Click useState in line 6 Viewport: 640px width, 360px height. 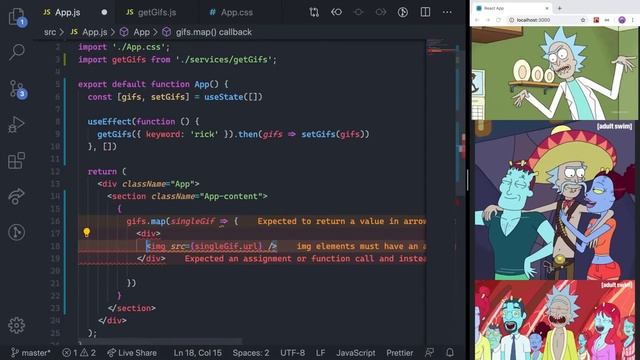pyautogui.click(x=224, y=97)
